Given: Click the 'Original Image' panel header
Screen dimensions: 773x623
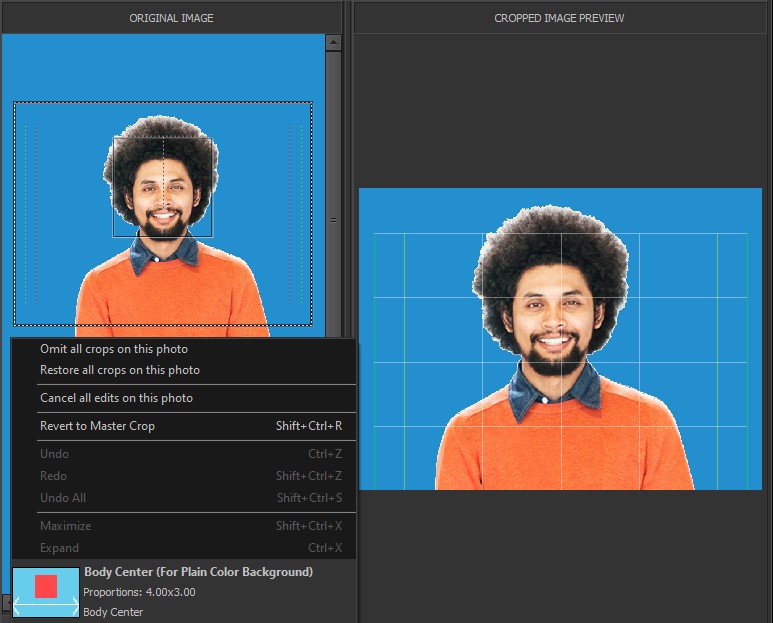Looking at the screenshot, I should pos(171,18).
